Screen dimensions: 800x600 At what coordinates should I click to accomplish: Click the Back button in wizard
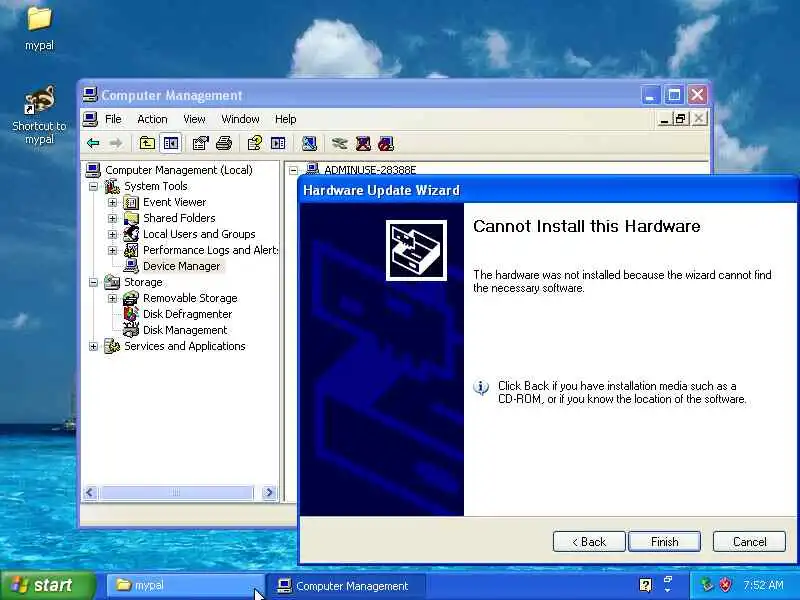pyautogui.click(x=589, y=541)
